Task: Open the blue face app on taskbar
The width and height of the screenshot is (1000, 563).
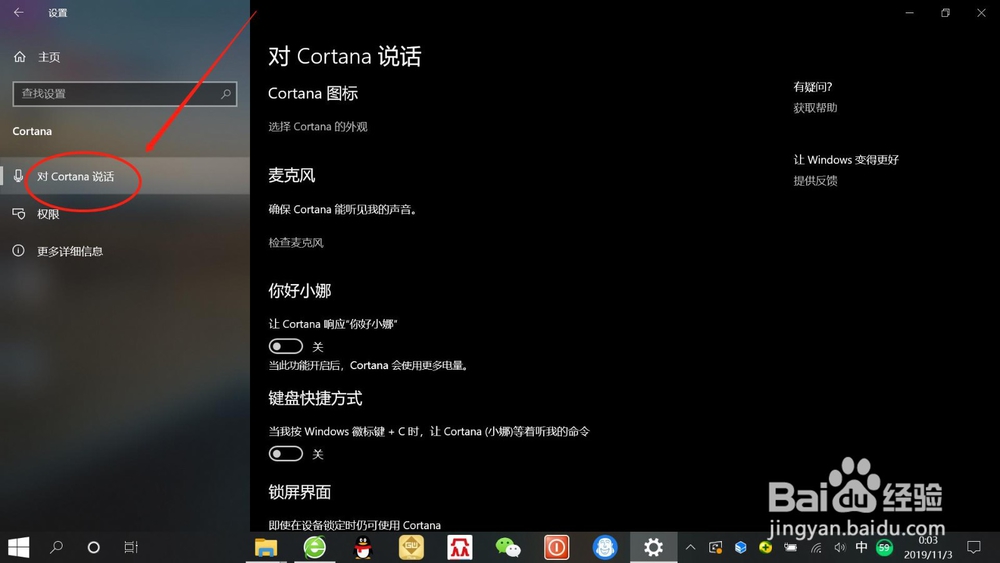Action: coord(605,547)
